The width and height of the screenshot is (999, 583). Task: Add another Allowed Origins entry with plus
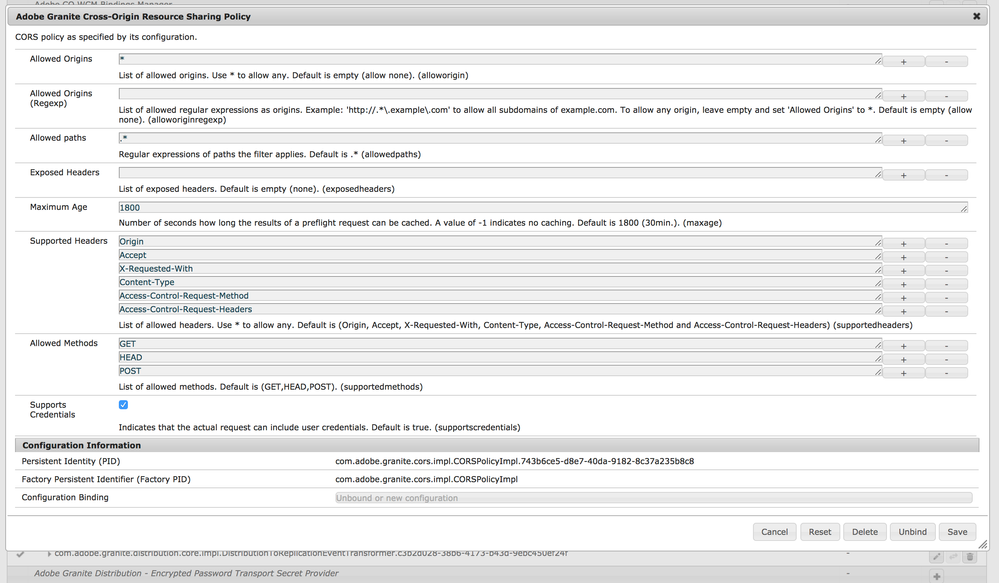click(x=904, y=62)
